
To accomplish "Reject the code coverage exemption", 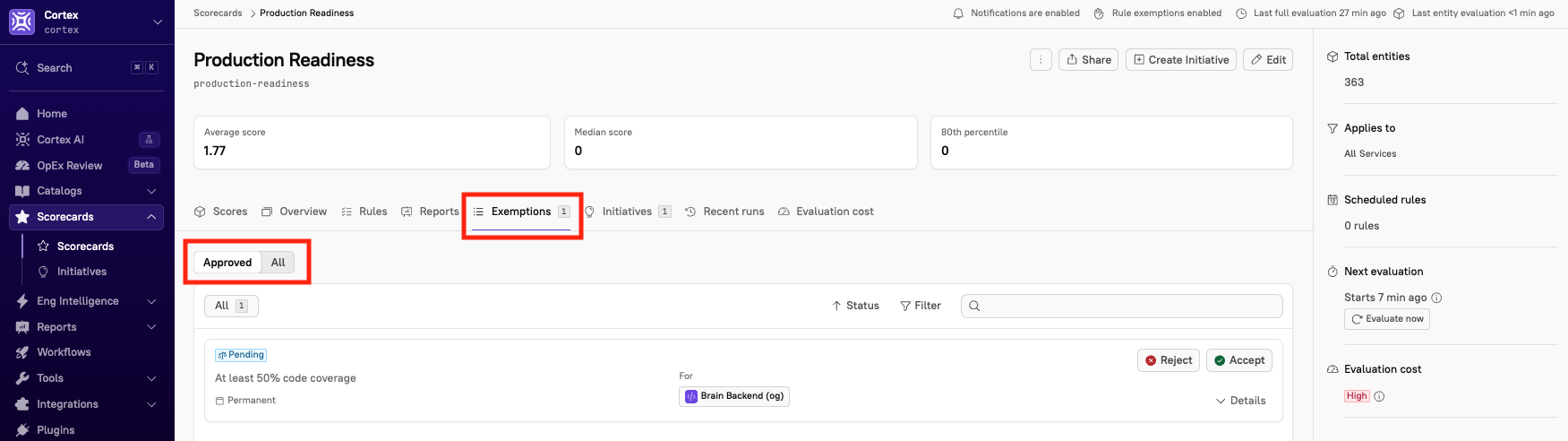I will [x=1169, y=360].
